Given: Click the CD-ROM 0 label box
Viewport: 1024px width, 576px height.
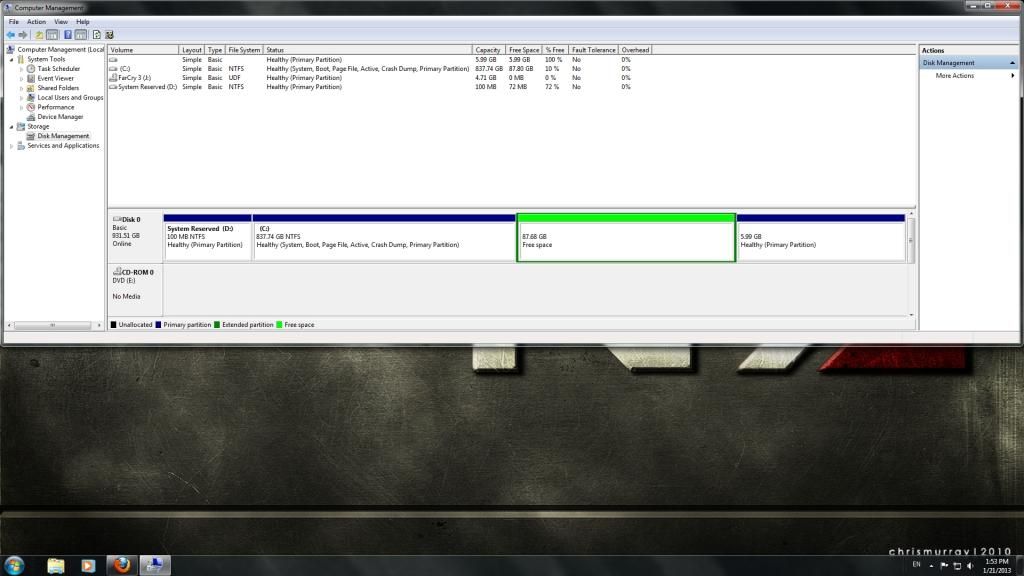Looking at the screenshot, I should [x=135, y=289].
